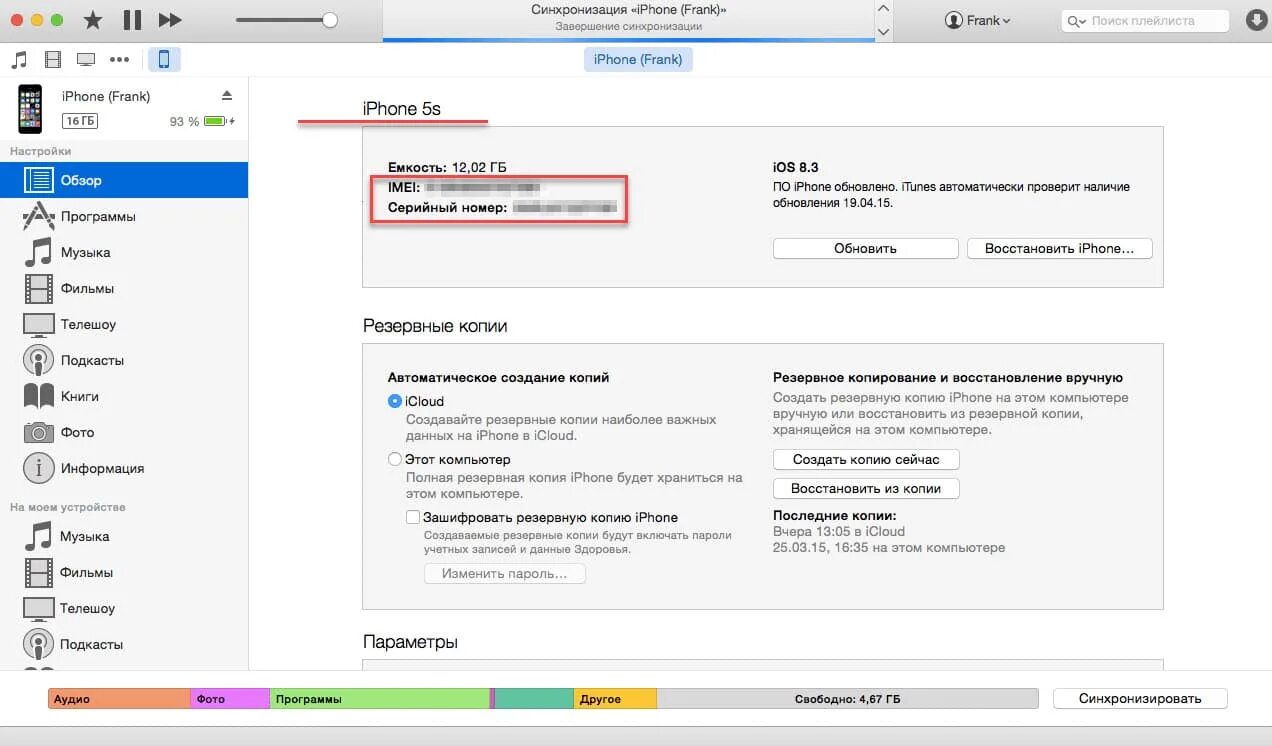This screenshot has width=1272, height=746.
Task: Click the Программы apps icon in sidebar
Action: coord(38,216)
